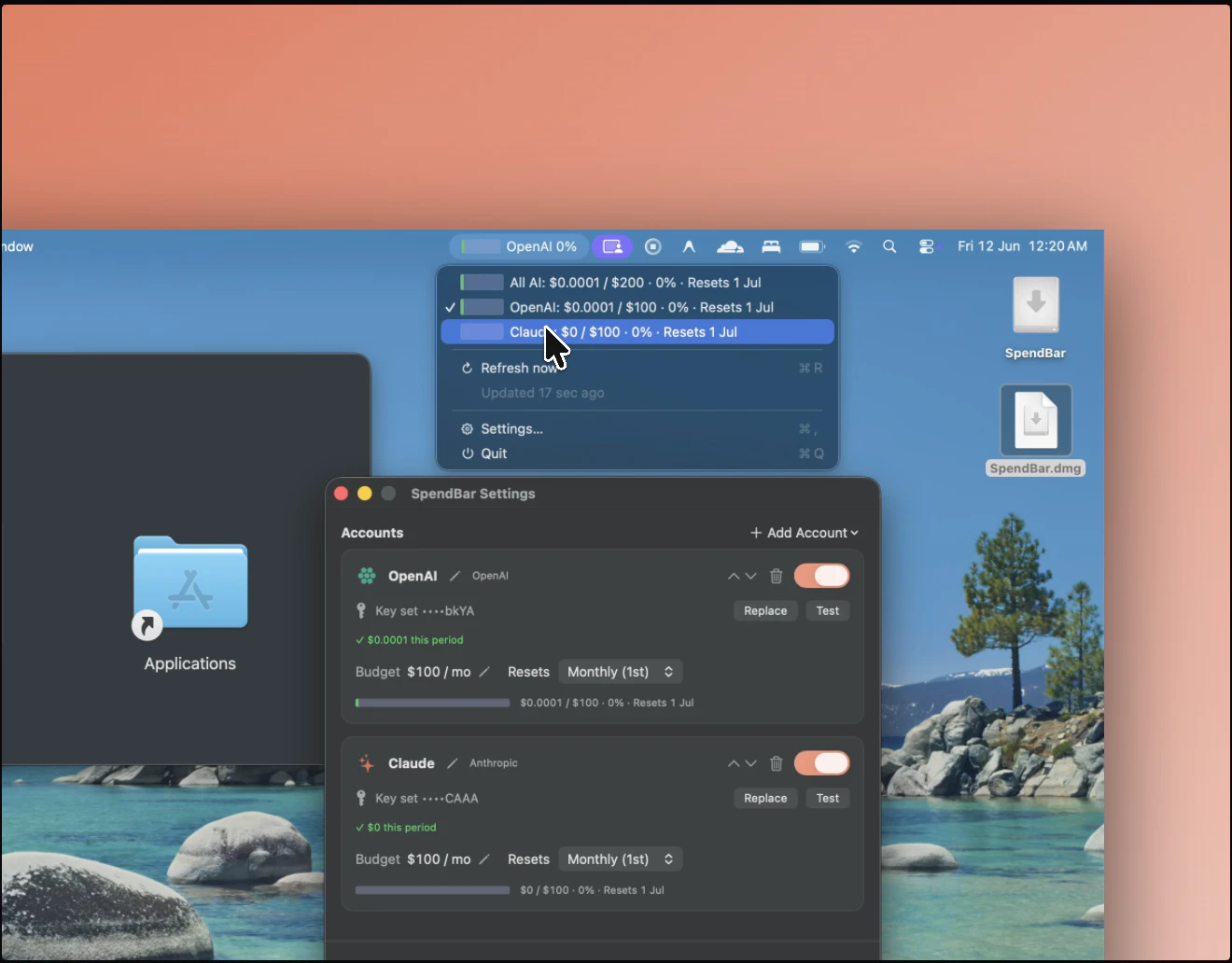Image resolution: width=1232 pixels, height=963 pixels.
Task: Open the Wi-Fi menu bar icon
Action: coord(853,246)
